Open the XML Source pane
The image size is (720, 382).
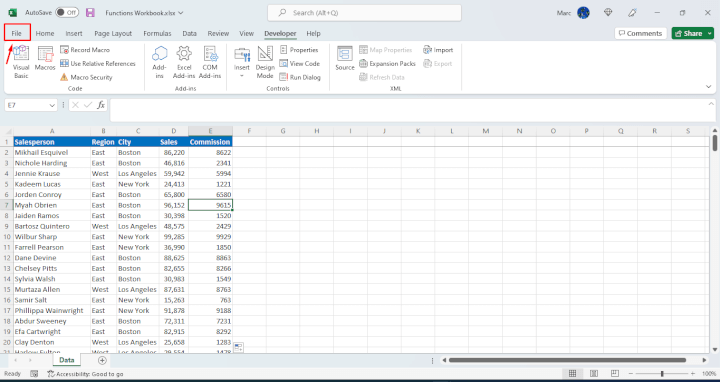pyautogui.click(x=345, y=58)
